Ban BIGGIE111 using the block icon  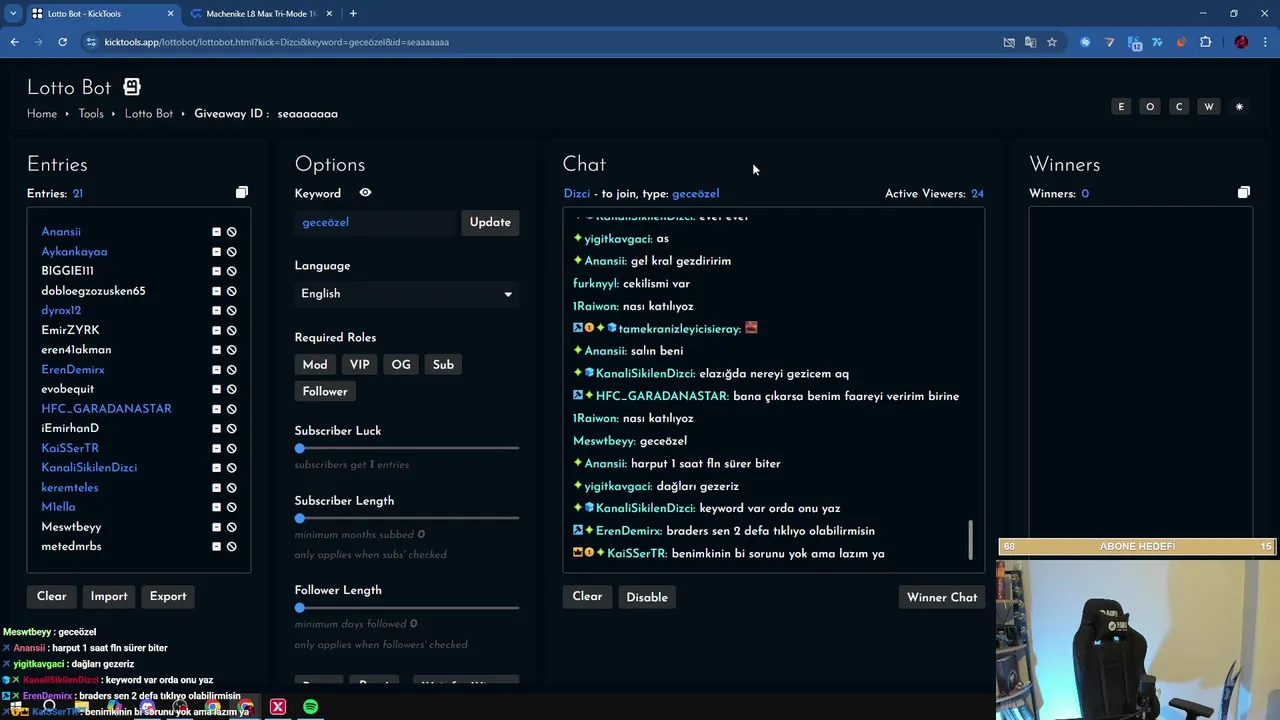coord(231,271)
